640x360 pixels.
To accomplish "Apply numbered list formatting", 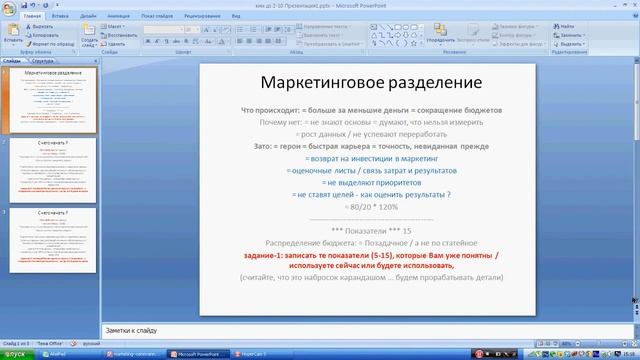I will point(254,30).
